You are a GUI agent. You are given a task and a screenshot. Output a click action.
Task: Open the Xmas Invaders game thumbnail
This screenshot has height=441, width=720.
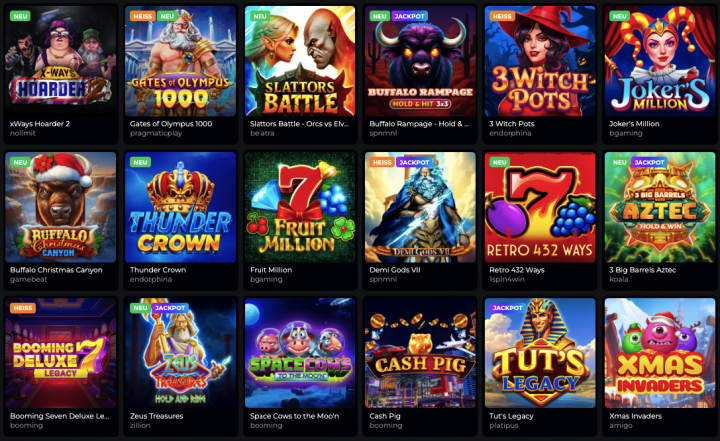(660, 353)
